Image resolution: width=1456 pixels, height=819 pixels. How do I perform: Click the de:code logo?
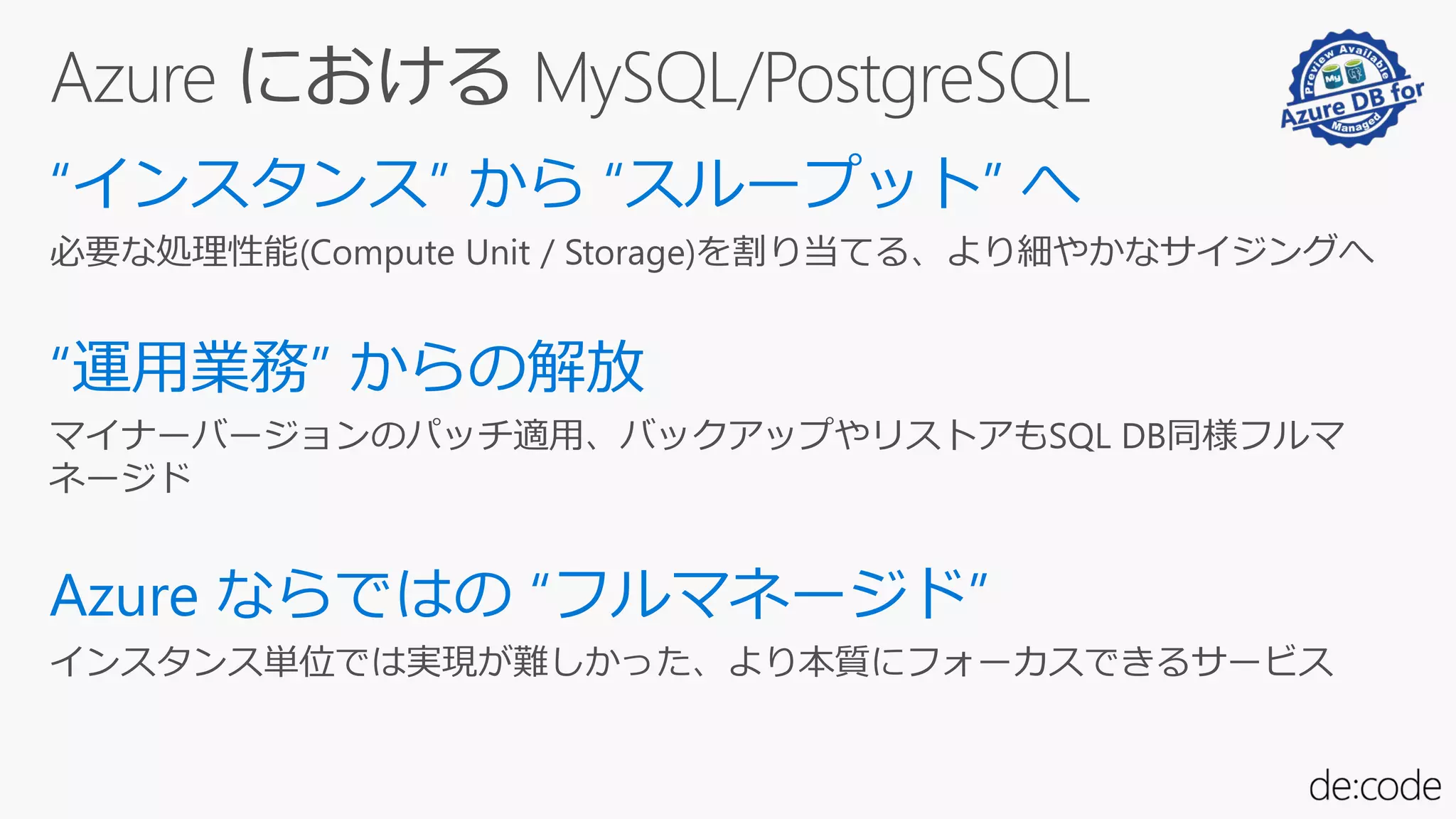pyautogui.click(x=1374, y=786)
